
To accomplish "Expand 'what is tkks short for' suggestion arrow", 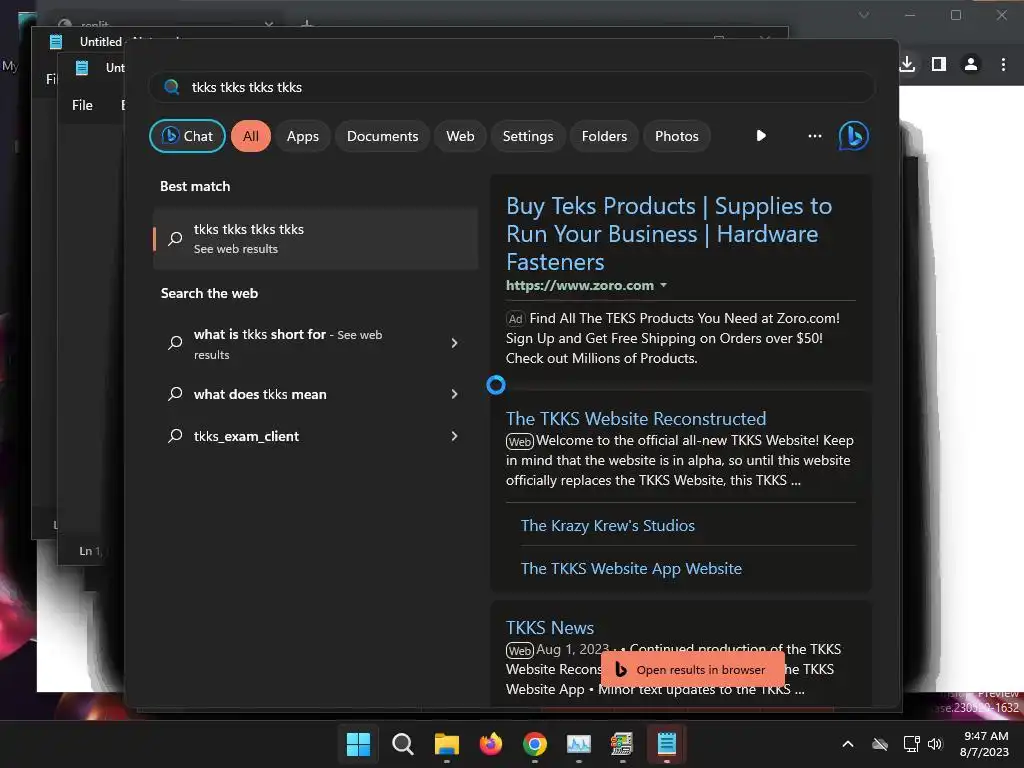I will click(455, 343).
